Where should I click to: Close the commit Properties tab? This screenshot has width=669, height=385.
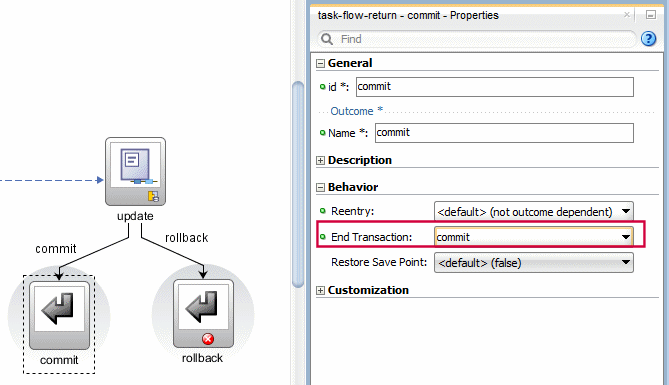point(627,15)
